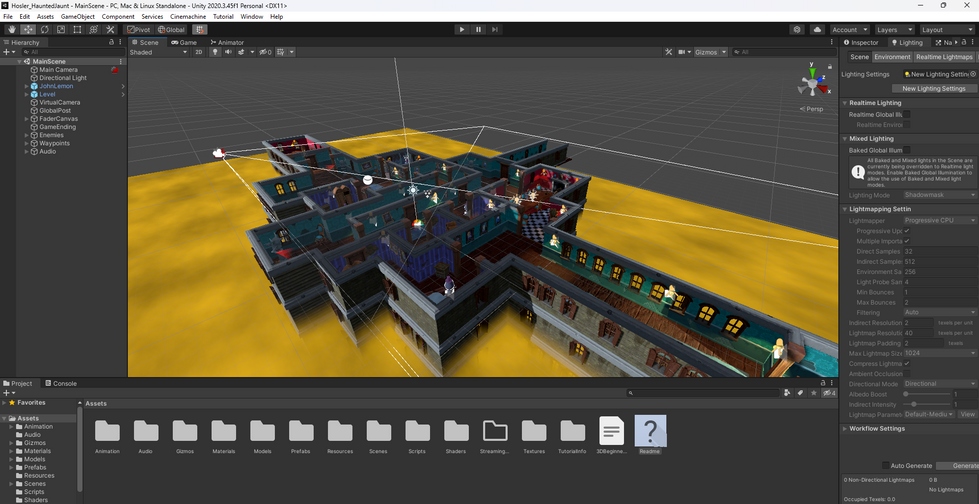Switch to the Console tab
Screen dimensions: 979x504
coord(61,383)
